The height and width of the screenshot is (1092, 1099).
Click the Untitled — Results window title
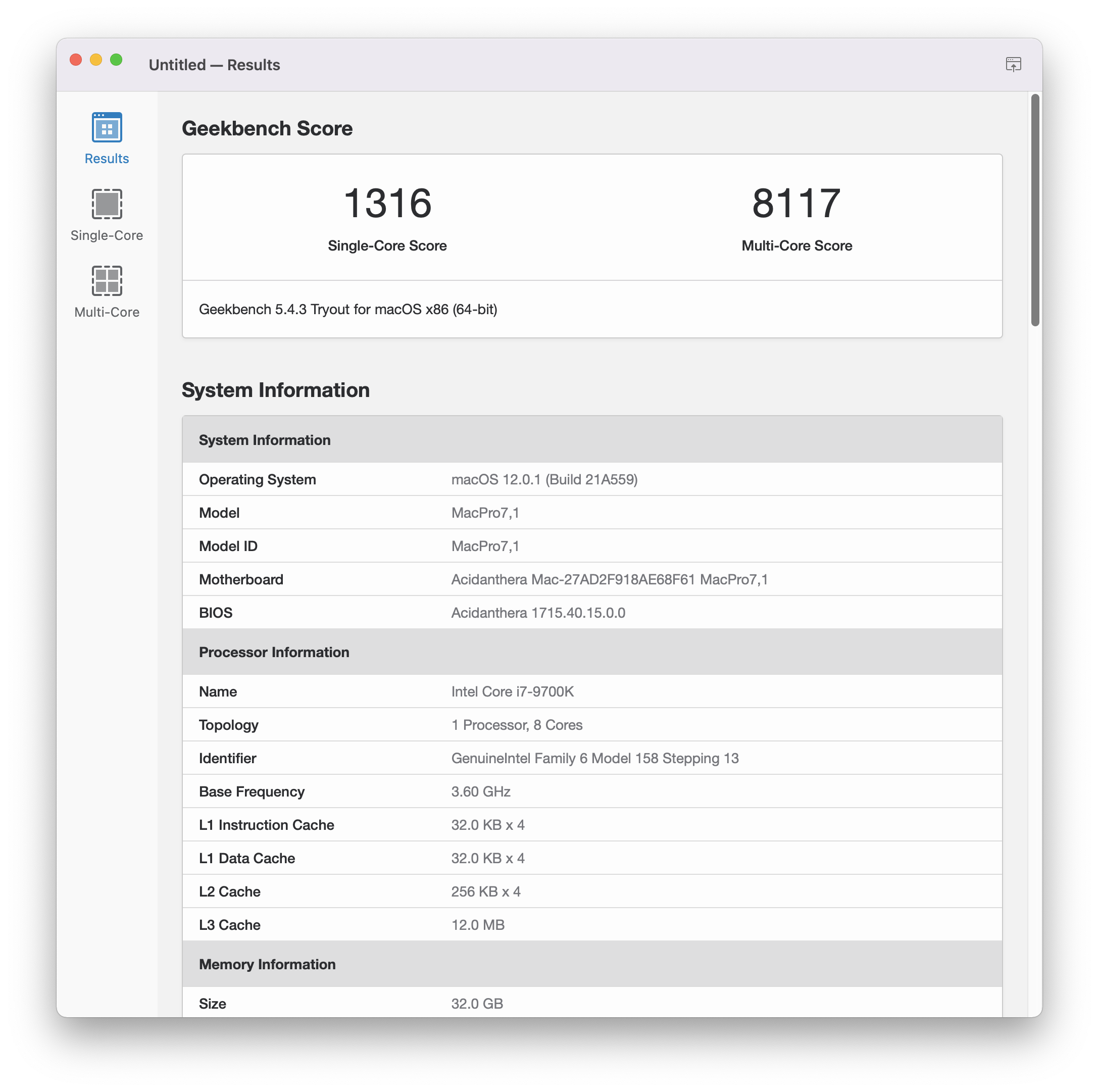click(215, 65)
